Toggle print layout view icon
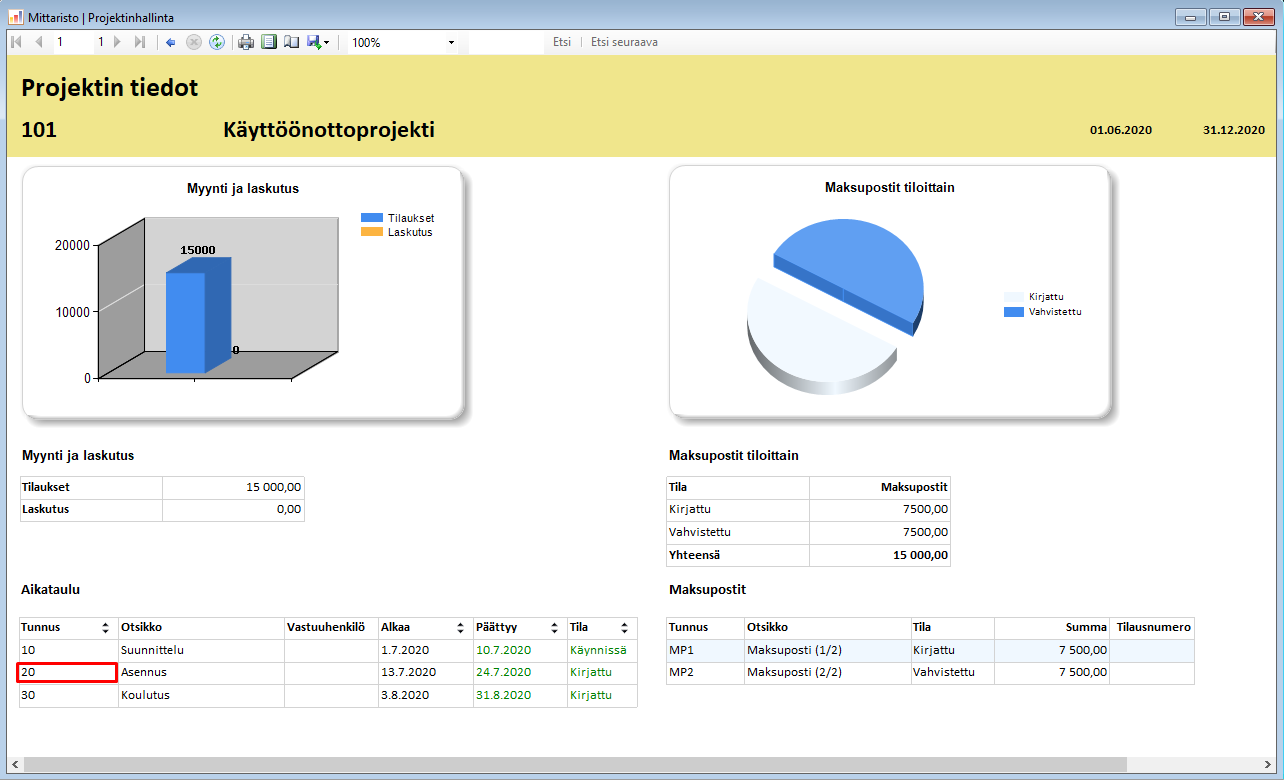 (269, 42)
